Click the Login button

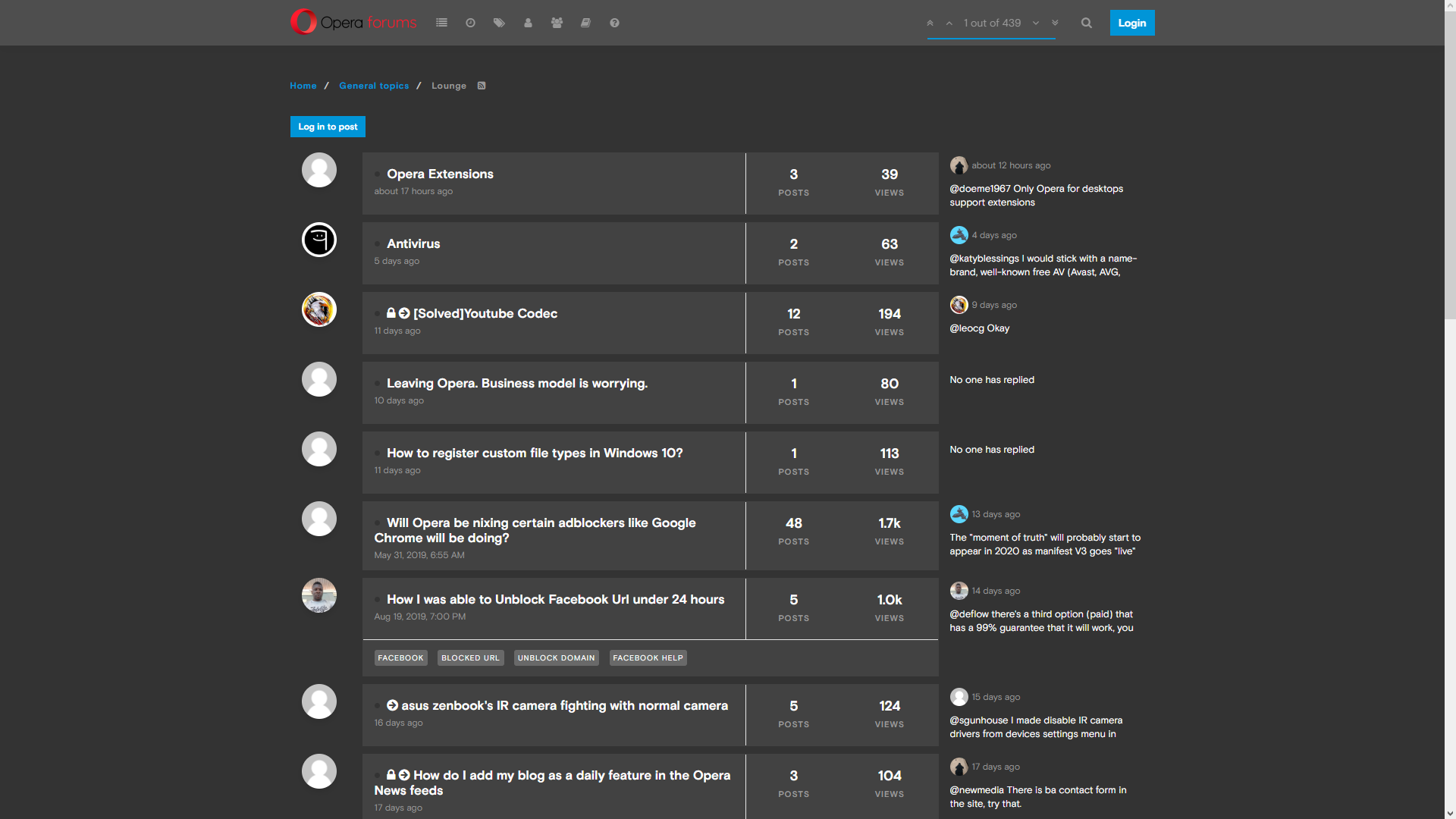pyautogui.click(x=1131, y=23)
